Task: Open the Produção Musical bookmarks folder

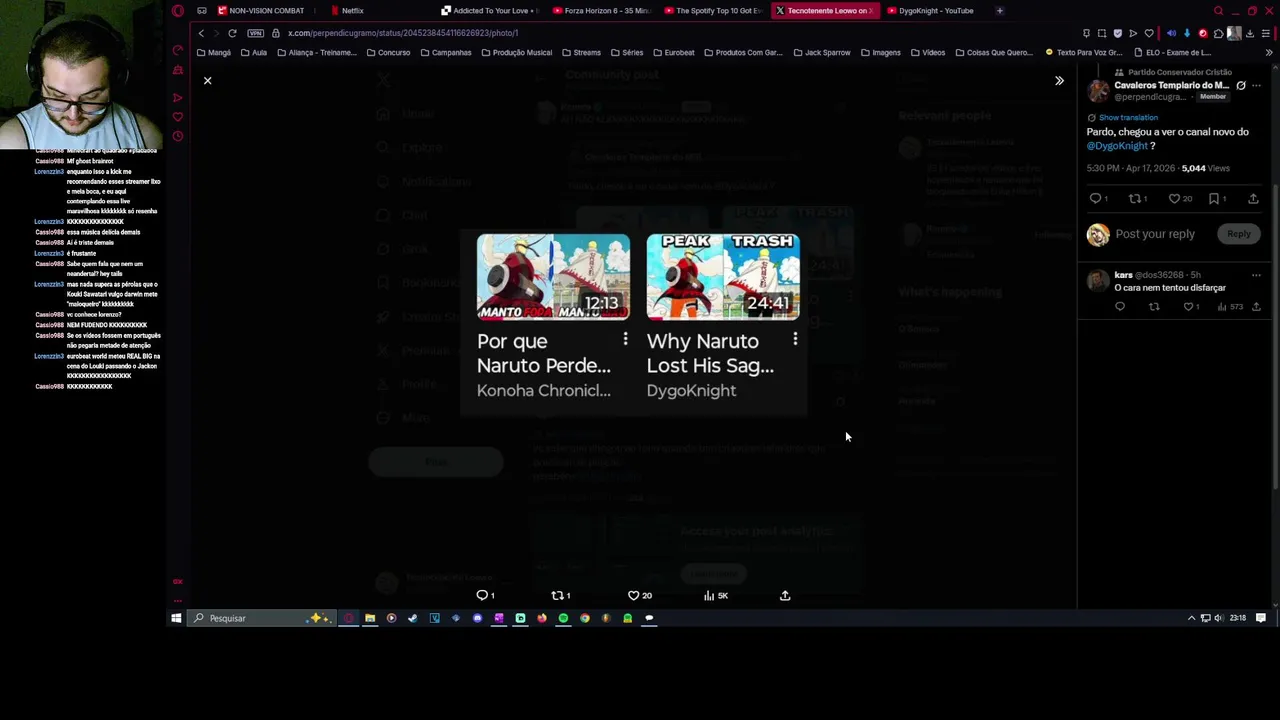Action: point(515,52)
